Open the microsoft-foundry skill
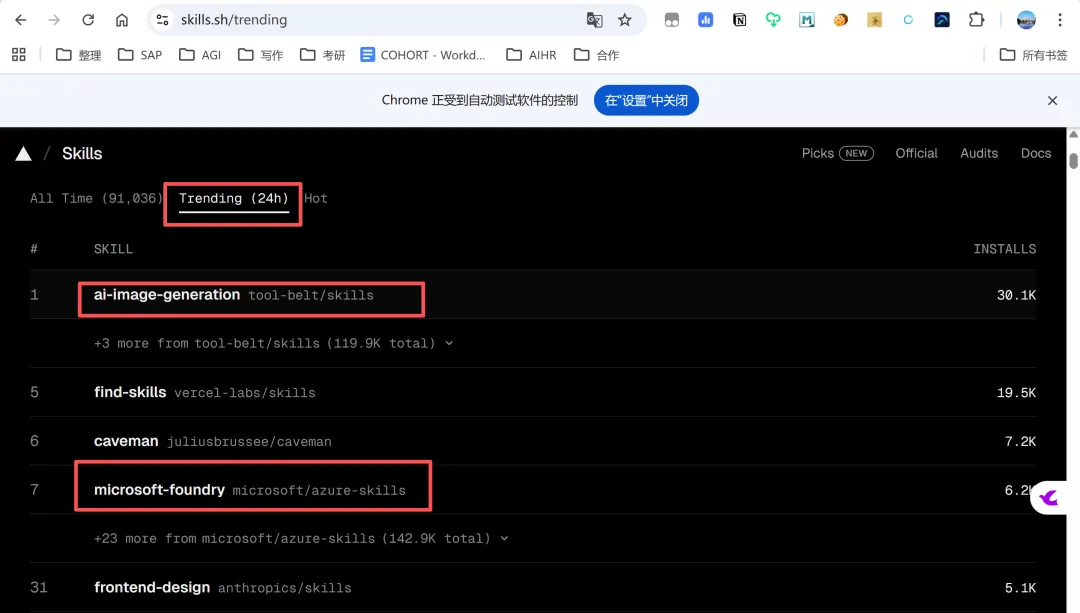Viewport: 1080px width, 613px height. [x=533, y=490]
